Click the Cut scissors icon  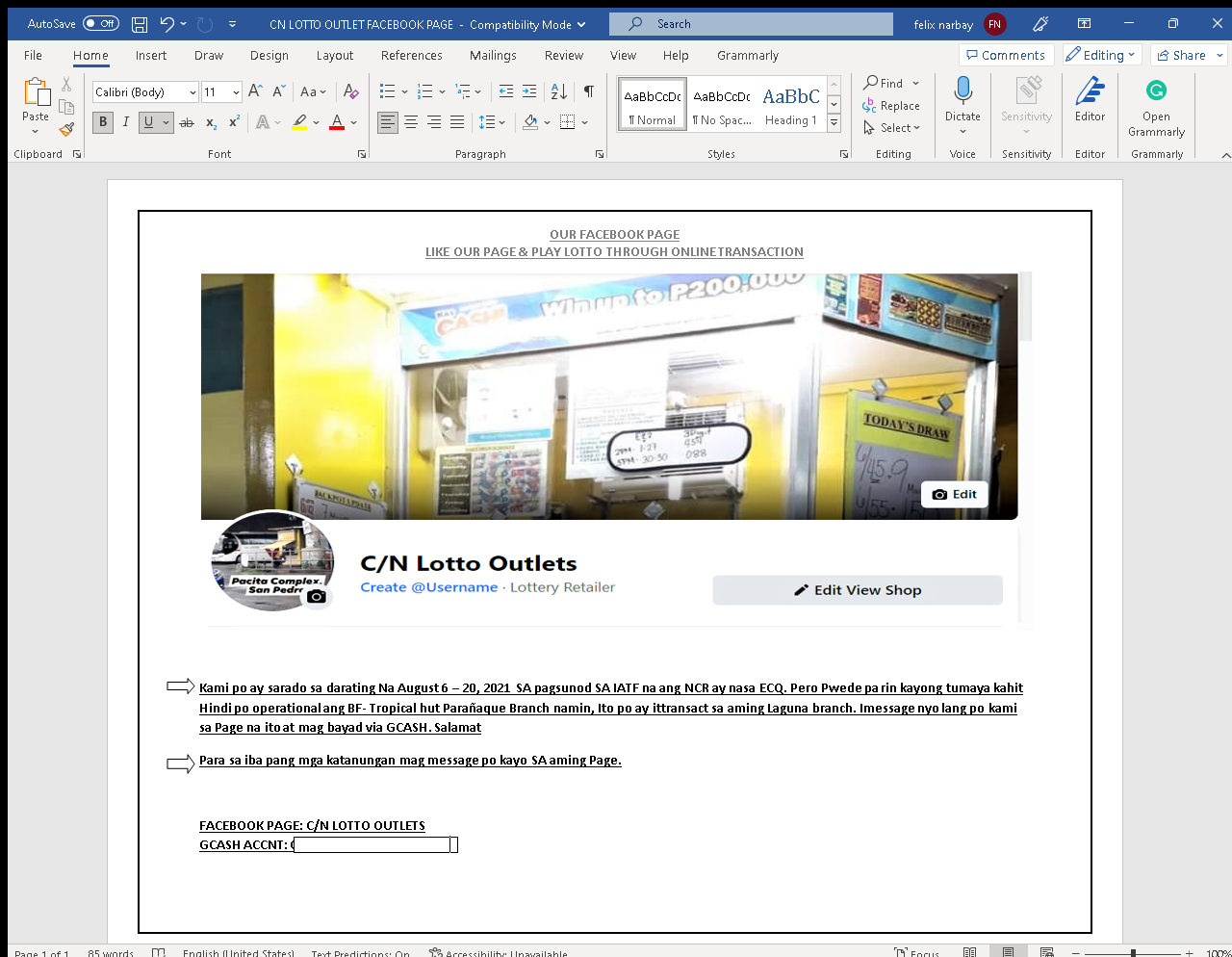(66, 85)
